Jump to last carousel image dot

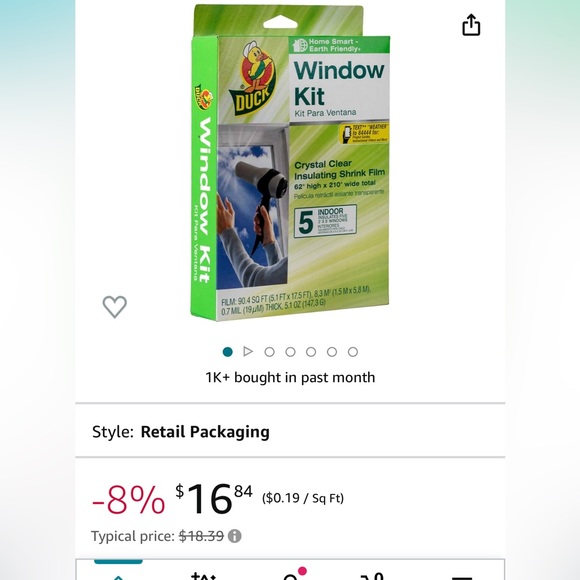pos(353,352)
